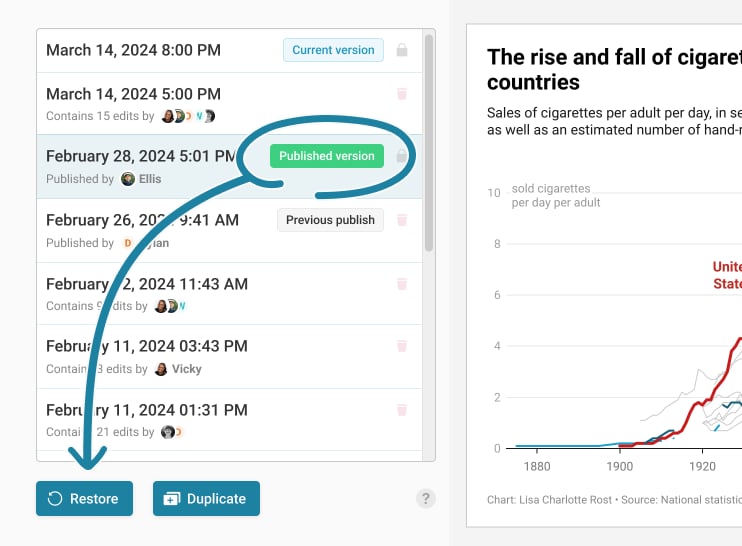The height and width of the screenshot is (546, 742).
Task: Click Vicky's avatar in the edits row
Action: (161, 369)
